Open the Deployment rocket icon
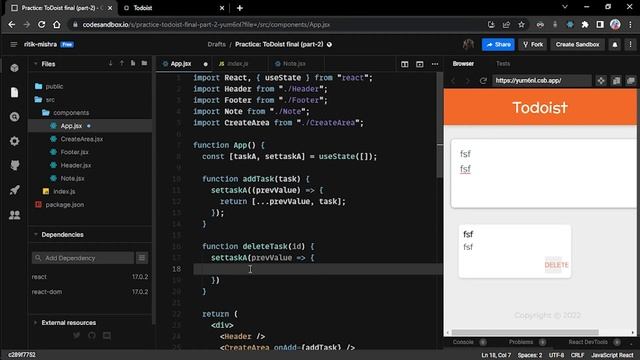 (15, 190)
